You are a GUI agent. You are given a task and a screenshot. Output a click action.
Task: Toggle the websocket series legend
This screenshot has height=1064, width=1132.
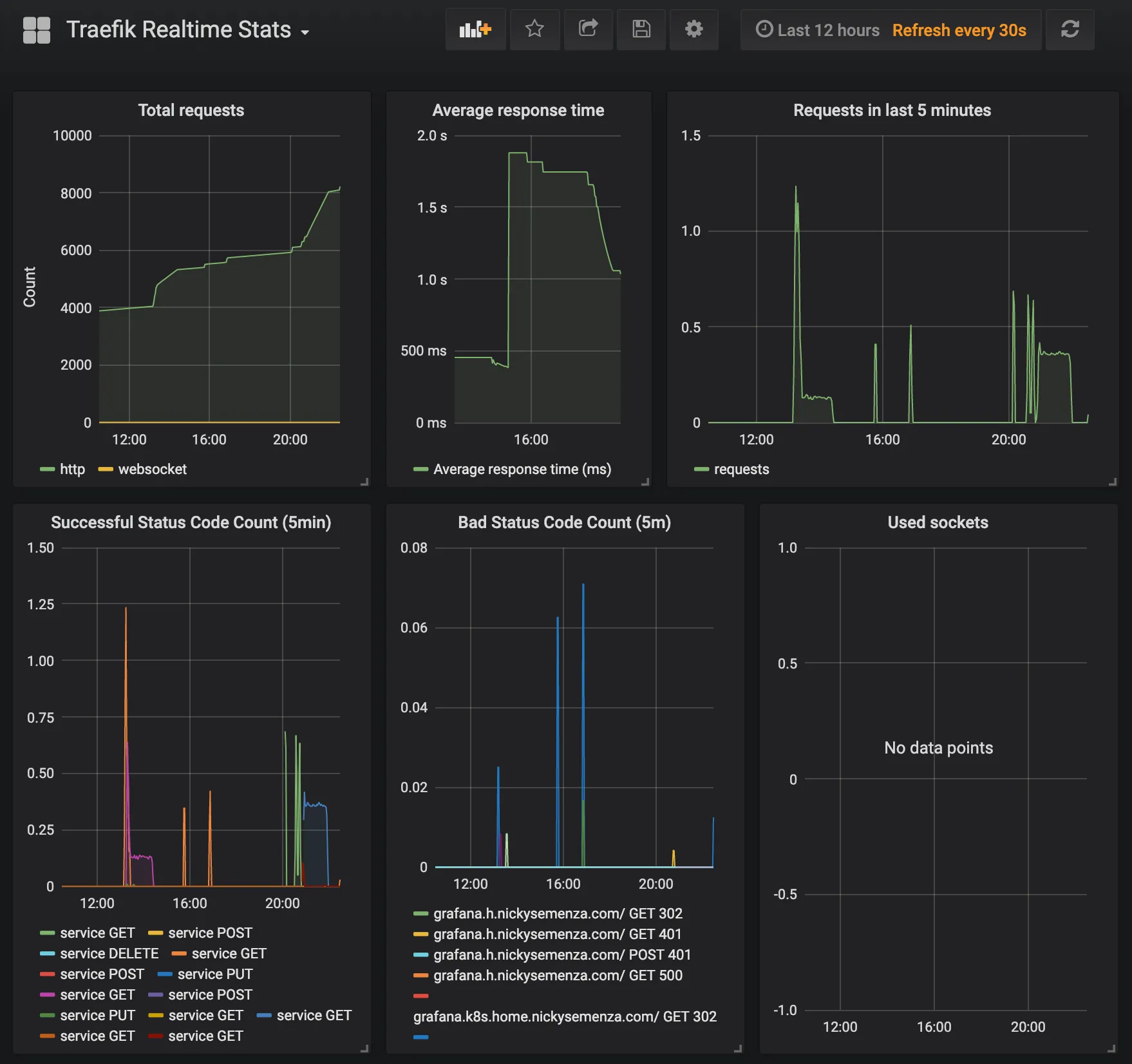coord(151,469)
